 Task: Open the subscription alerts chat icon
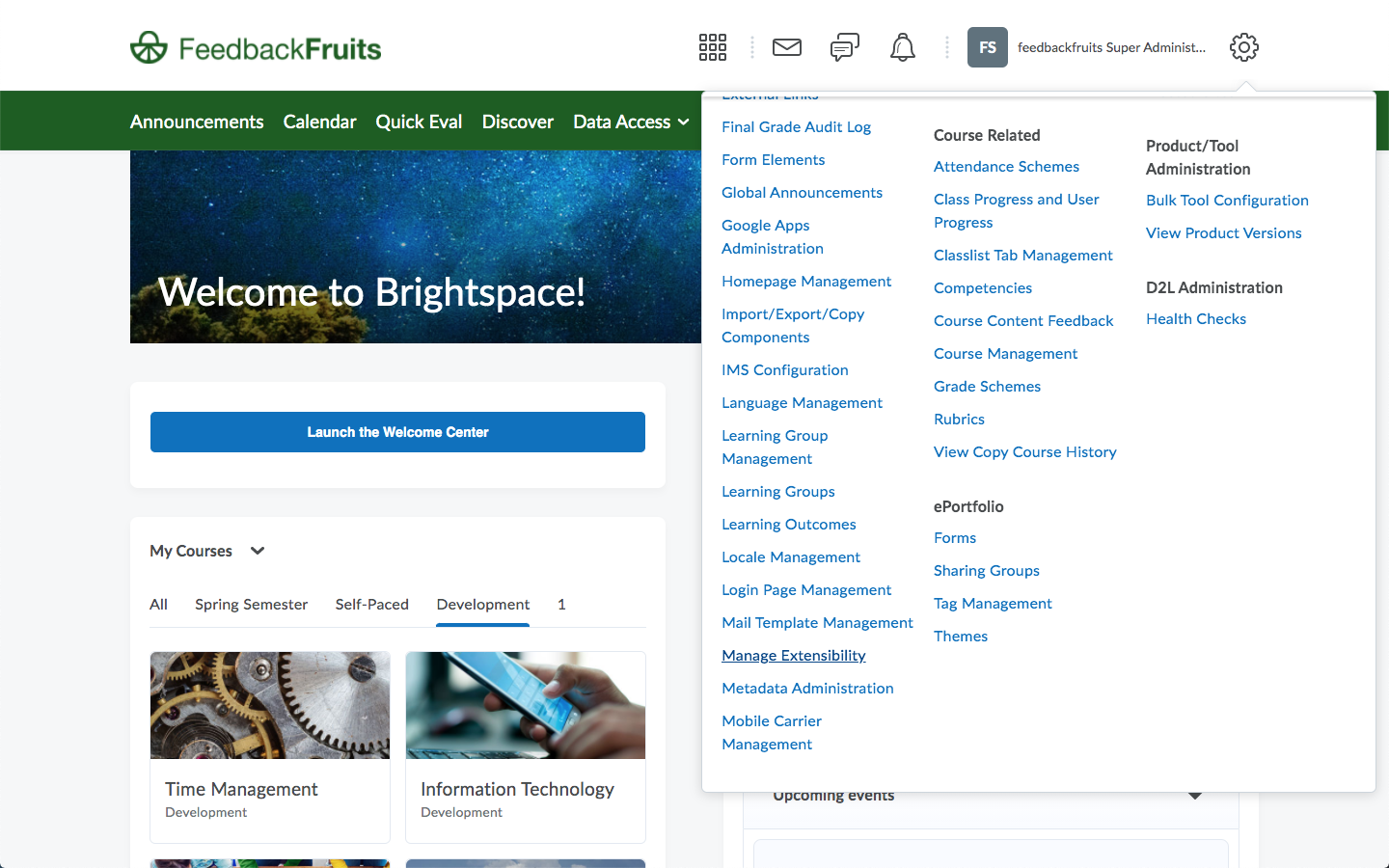click(845, 47)
